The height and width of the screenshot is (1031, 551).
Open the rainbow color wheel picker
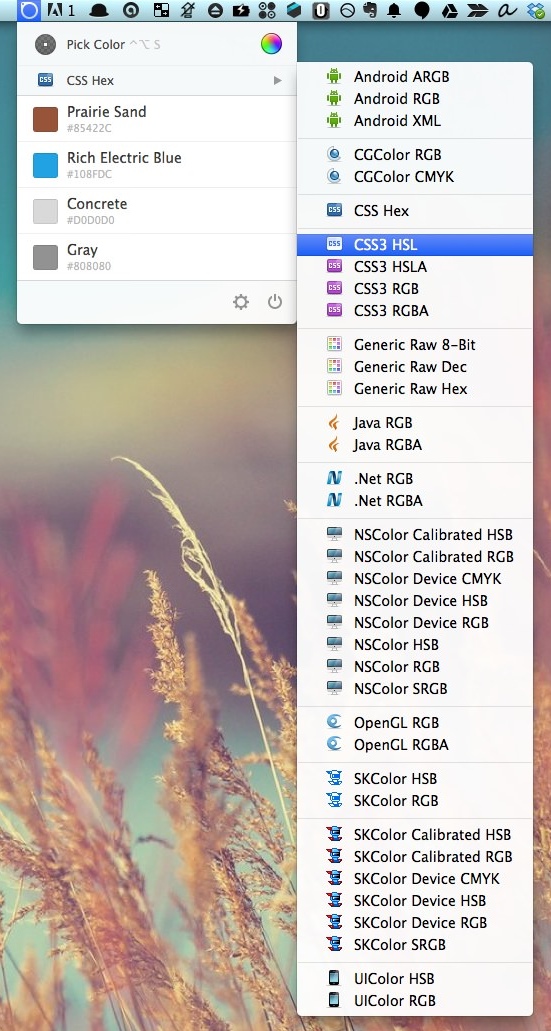pyautogui.click(x=271, y=44)
